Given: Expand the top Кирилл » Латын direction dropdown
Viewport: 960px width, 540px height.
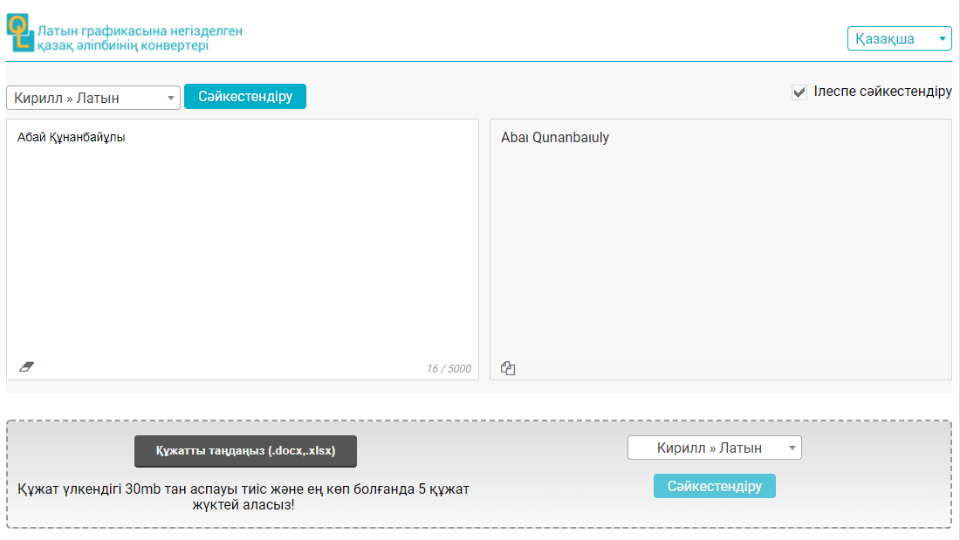Looking at the screenshot, I should [92, 98].
